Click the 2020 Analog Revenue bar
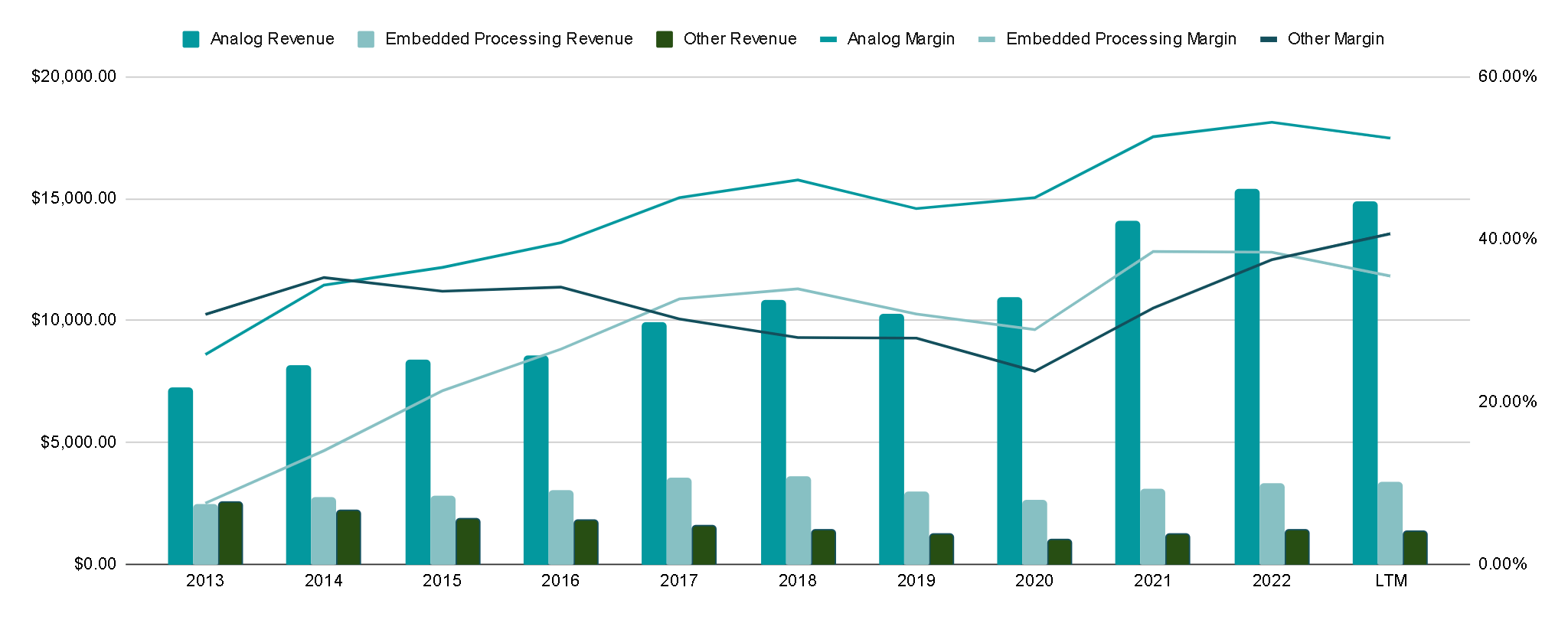The image size is (1568, 620). pyautogui.click(x=1009, y=431)
